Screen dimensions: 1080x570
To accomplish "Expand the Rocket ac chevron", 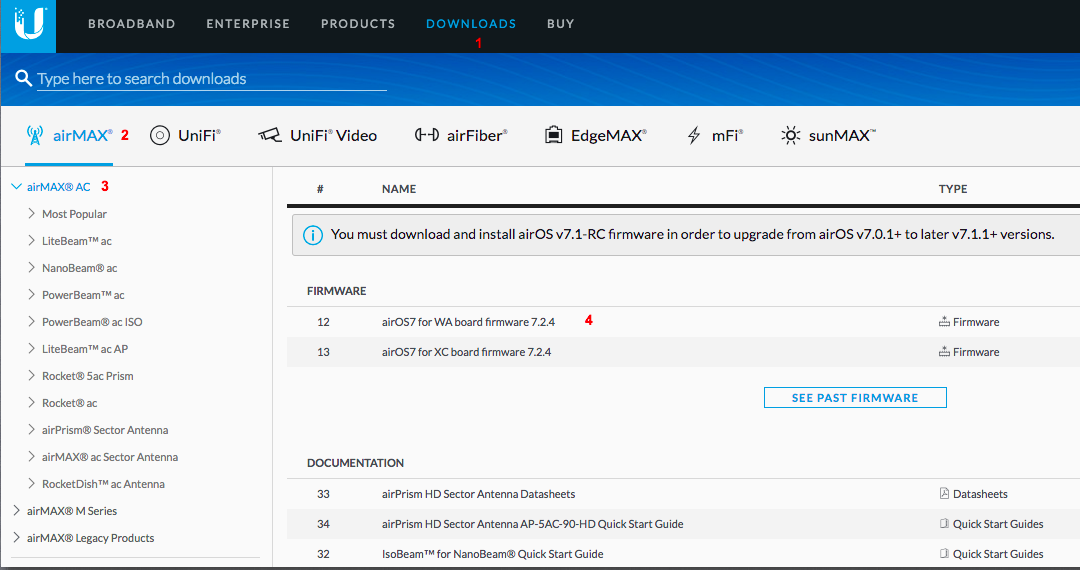I will point(32,402).
